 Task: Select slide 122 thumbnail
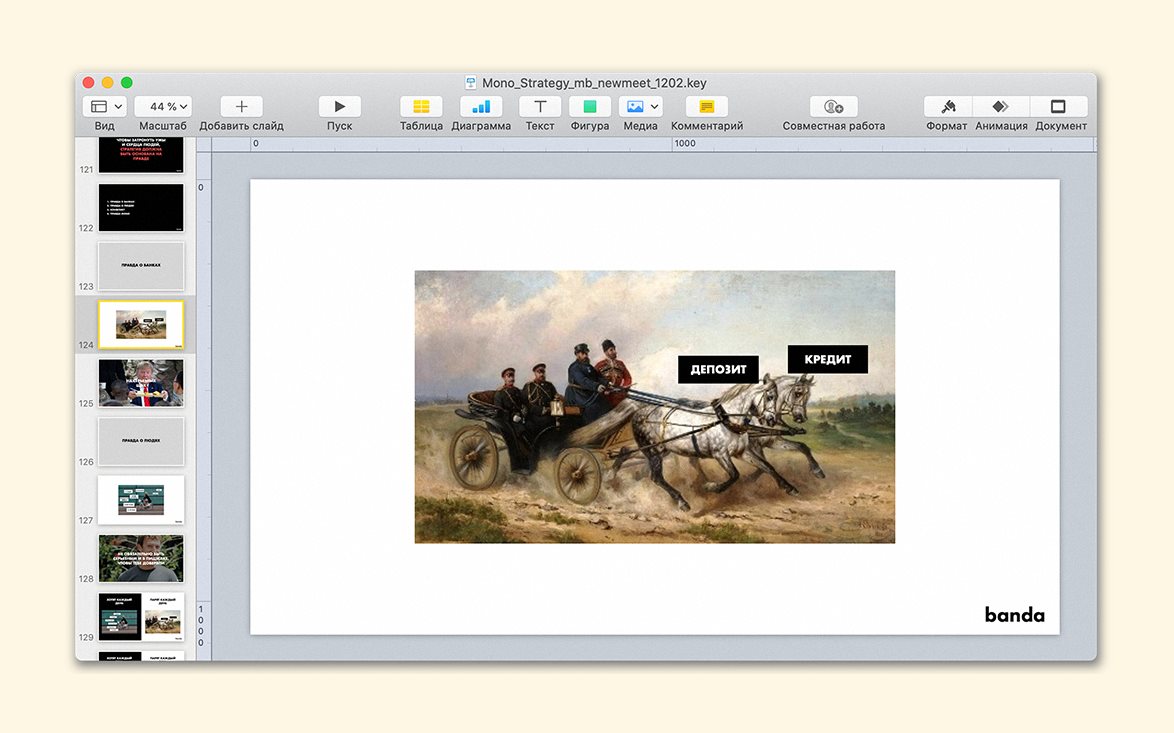point(141,207)
